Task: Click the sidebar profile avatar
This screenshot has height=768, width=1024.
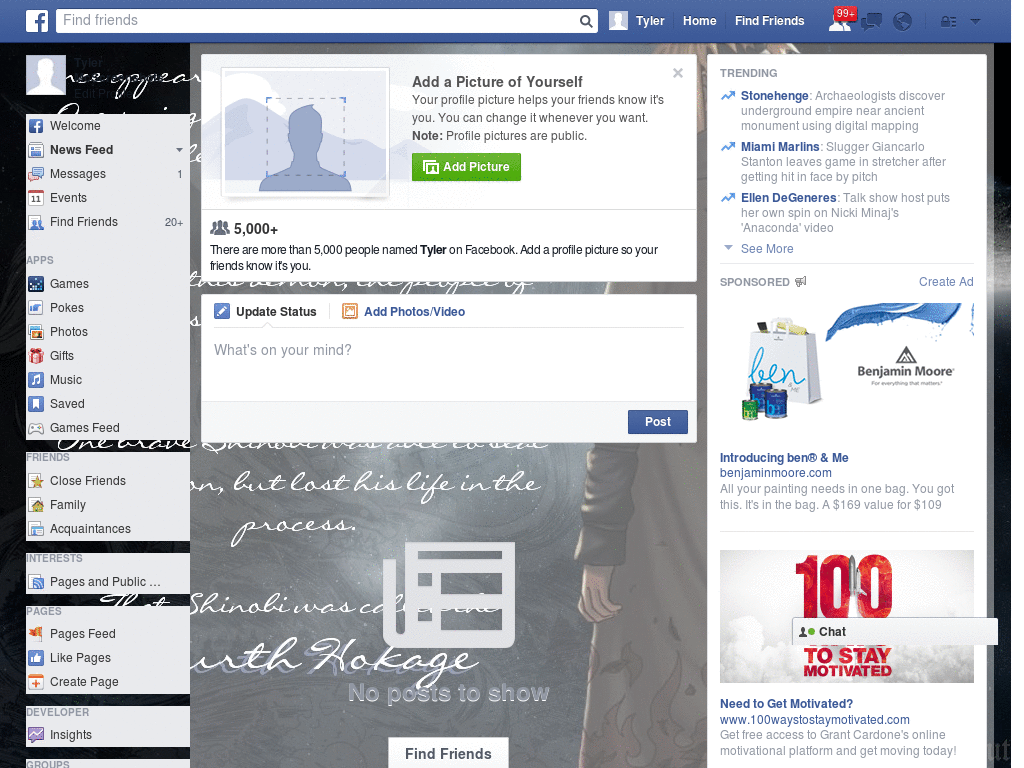Action: coord(46,75)
